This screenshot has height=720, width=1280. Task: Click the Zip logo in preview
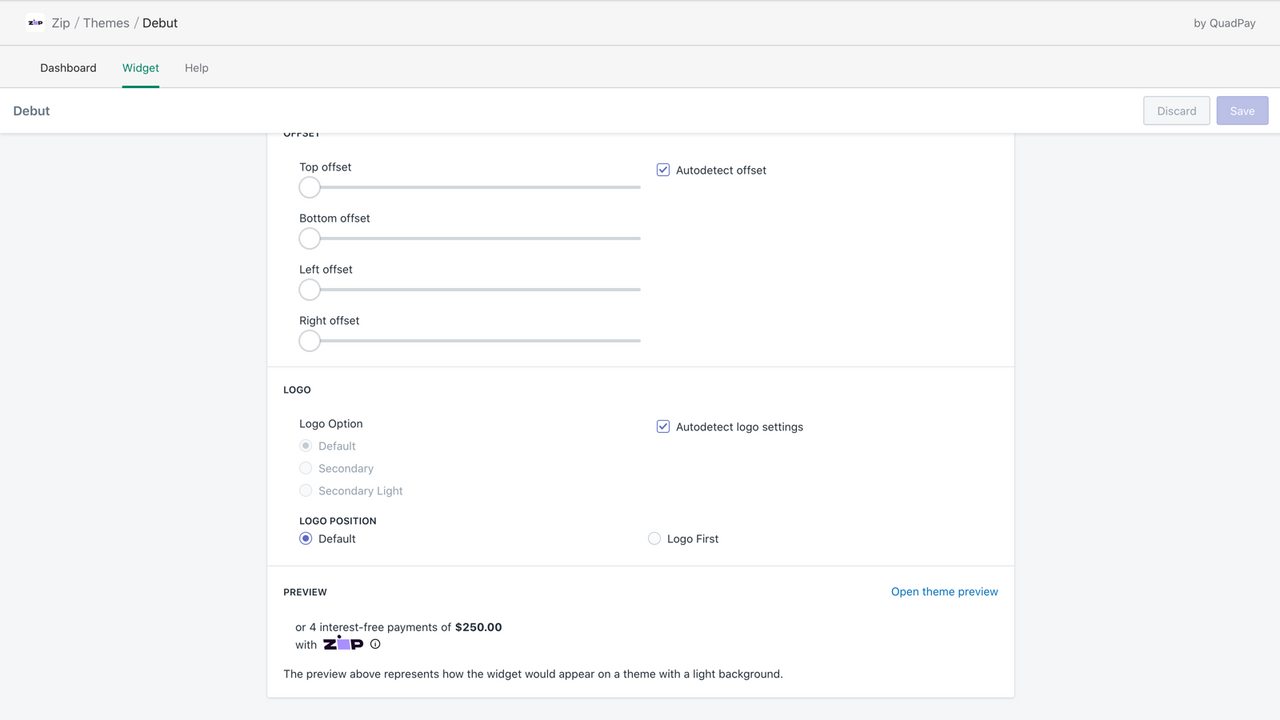tap(343, 643)
